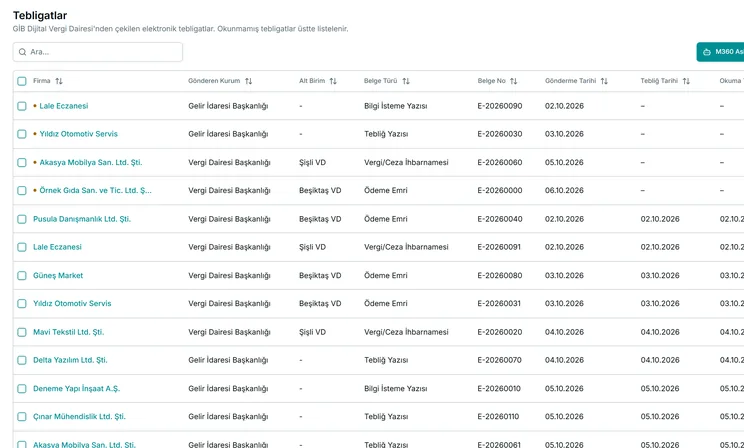Click the Belge Türü header label

click(x=381, y=81)
